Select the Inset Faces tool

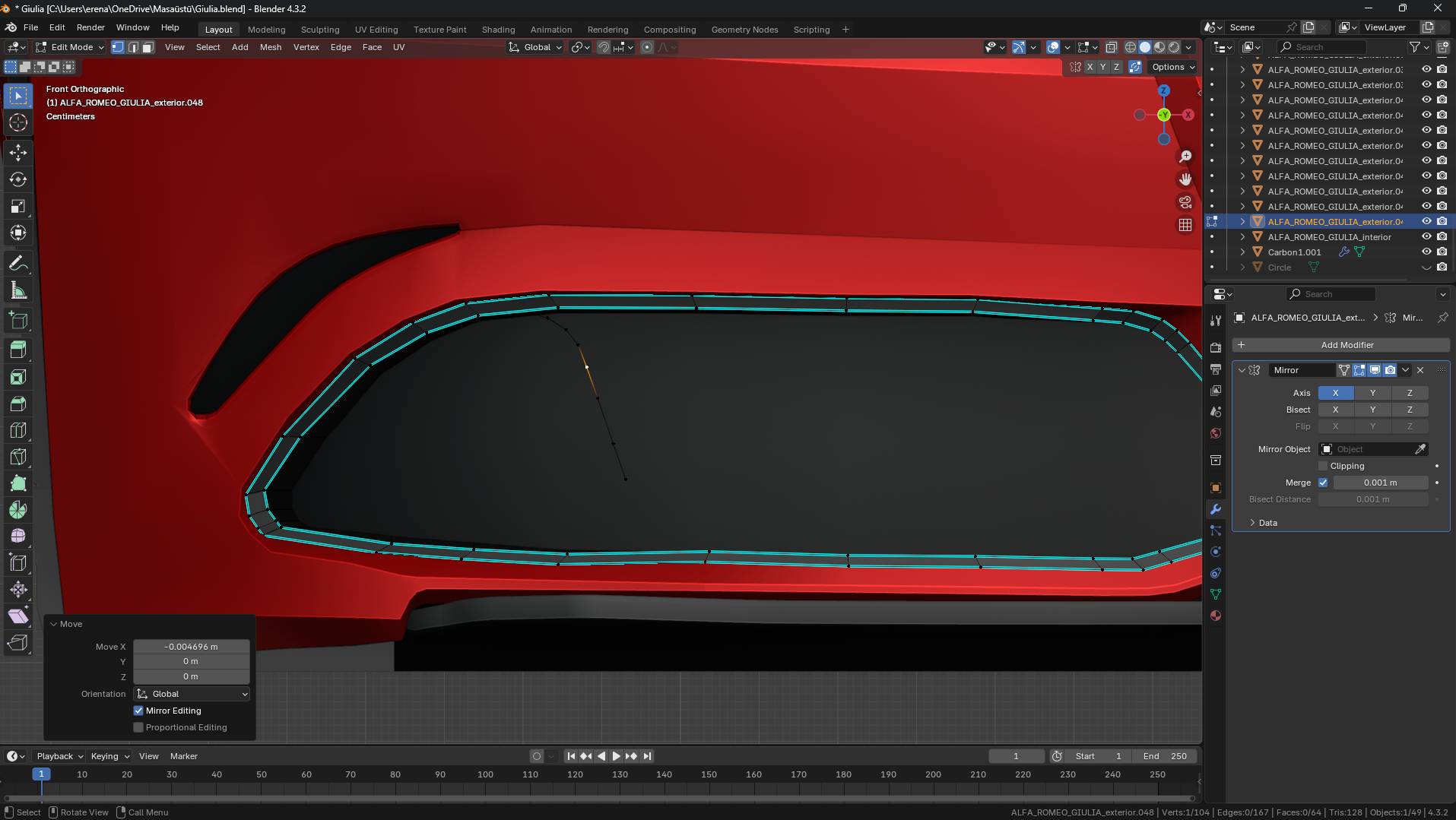[x=18, y=377]
